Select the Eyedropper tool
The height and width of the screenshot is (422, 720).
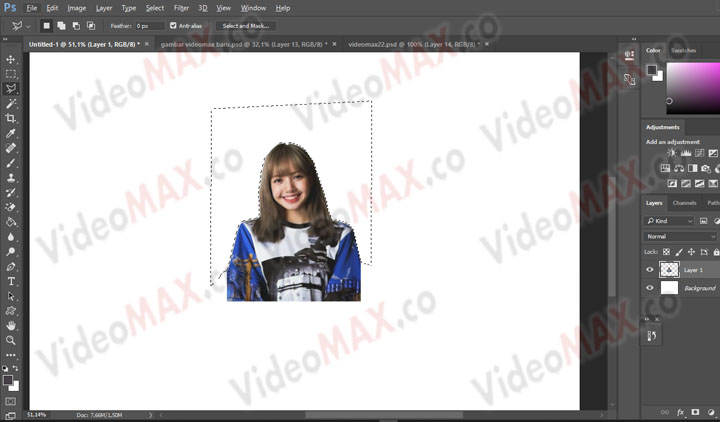11,133
